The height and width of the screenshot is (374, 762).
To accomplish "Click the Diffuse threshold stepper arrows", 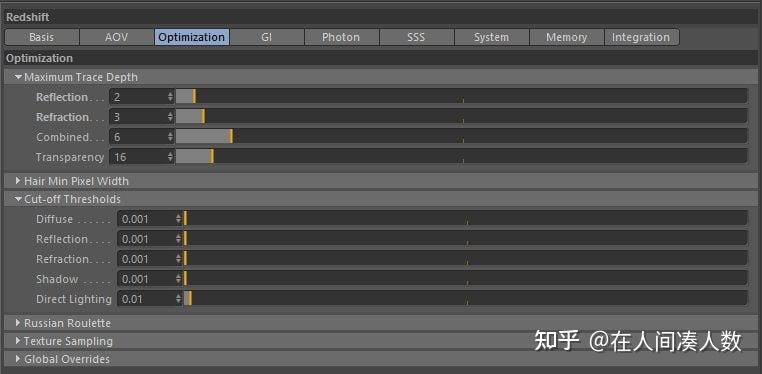I will [x=178, y=219].
